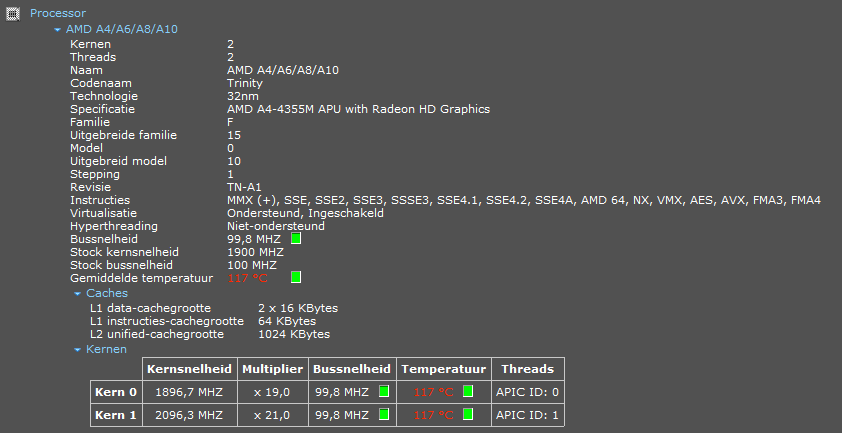Image resolution: width=842 pixels, height=433 pixels.
Task: Click the Multiplier column header
Action: 273,369
